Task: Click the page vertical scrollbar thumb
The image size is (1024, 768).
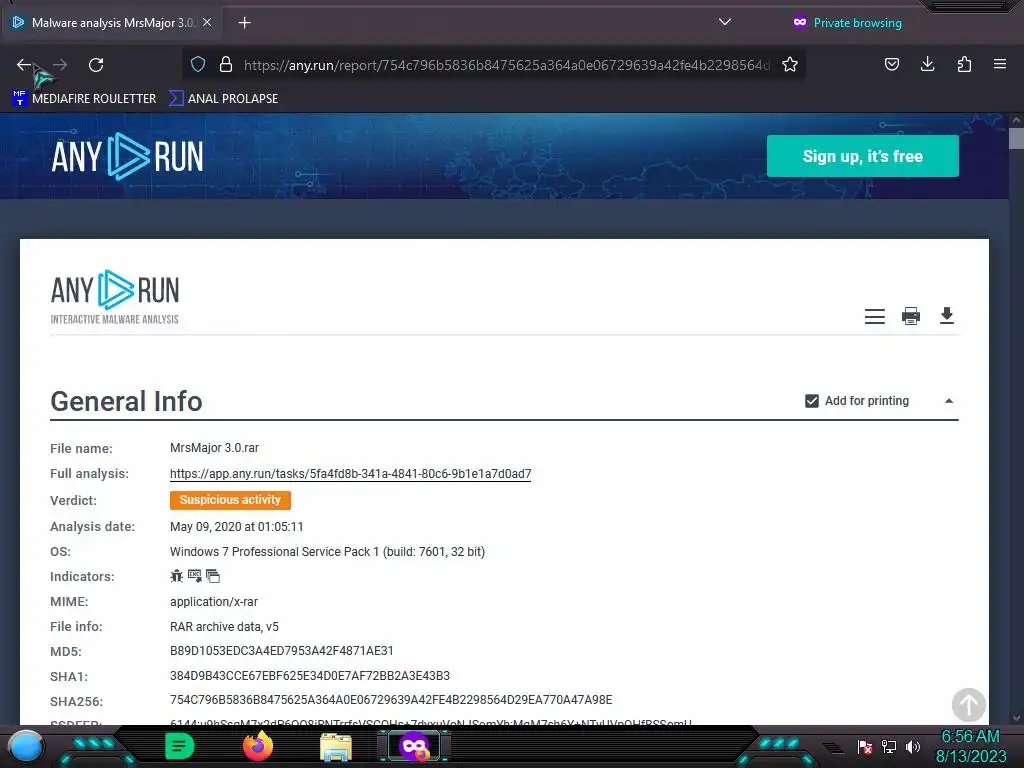Action: coord(1016,138)
